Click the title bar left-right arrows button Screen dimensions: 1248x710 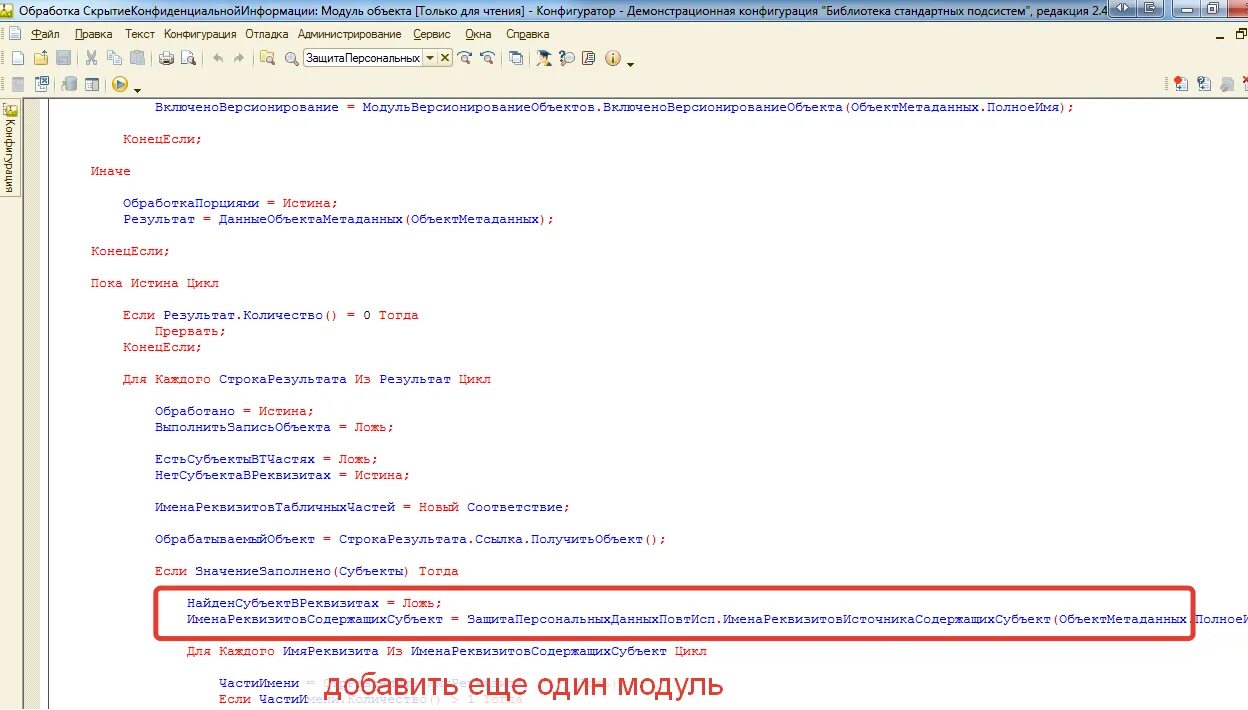click(1122, 8)
